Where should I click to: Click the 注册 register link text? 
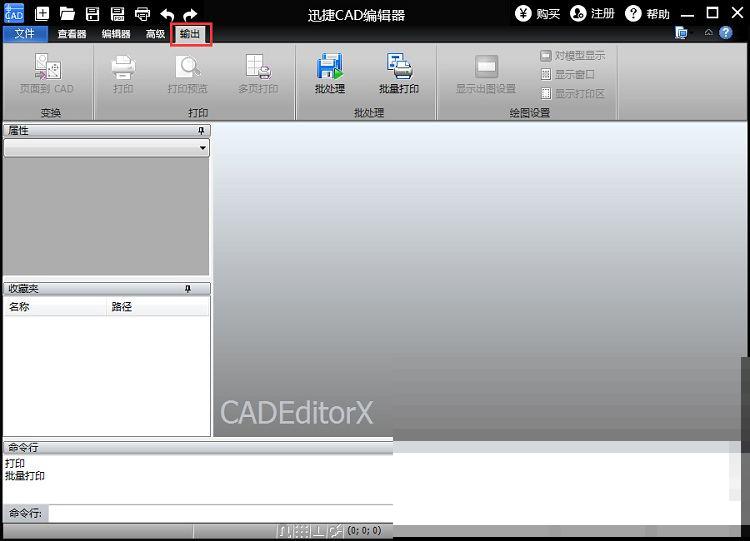point(603,14)
